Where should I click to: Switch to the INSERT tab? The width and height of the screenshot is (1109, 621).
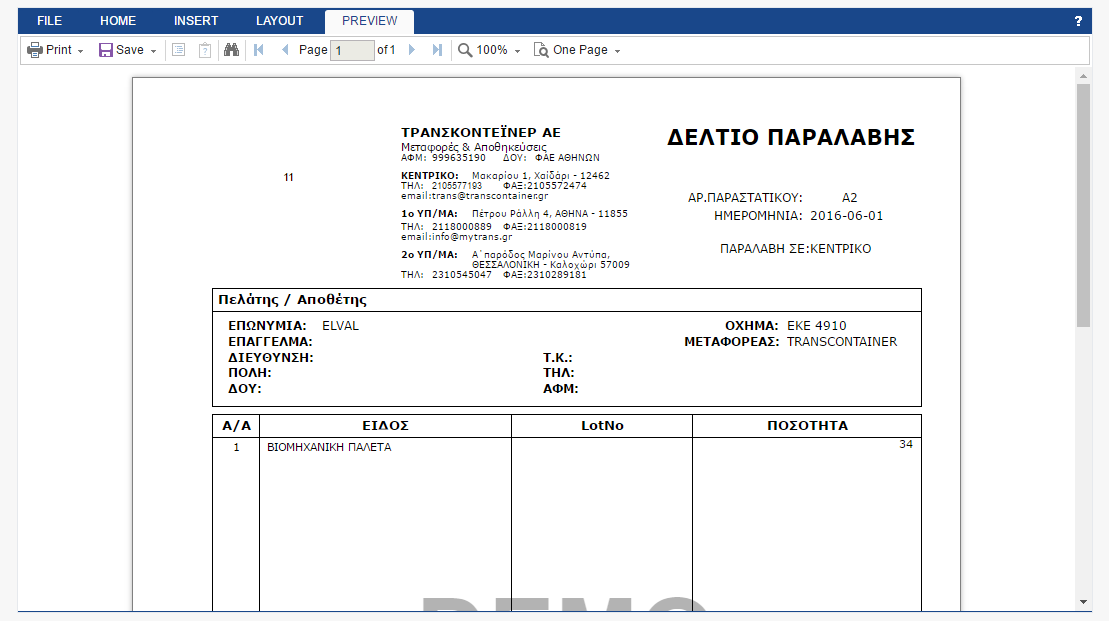[x=196, y=21]
